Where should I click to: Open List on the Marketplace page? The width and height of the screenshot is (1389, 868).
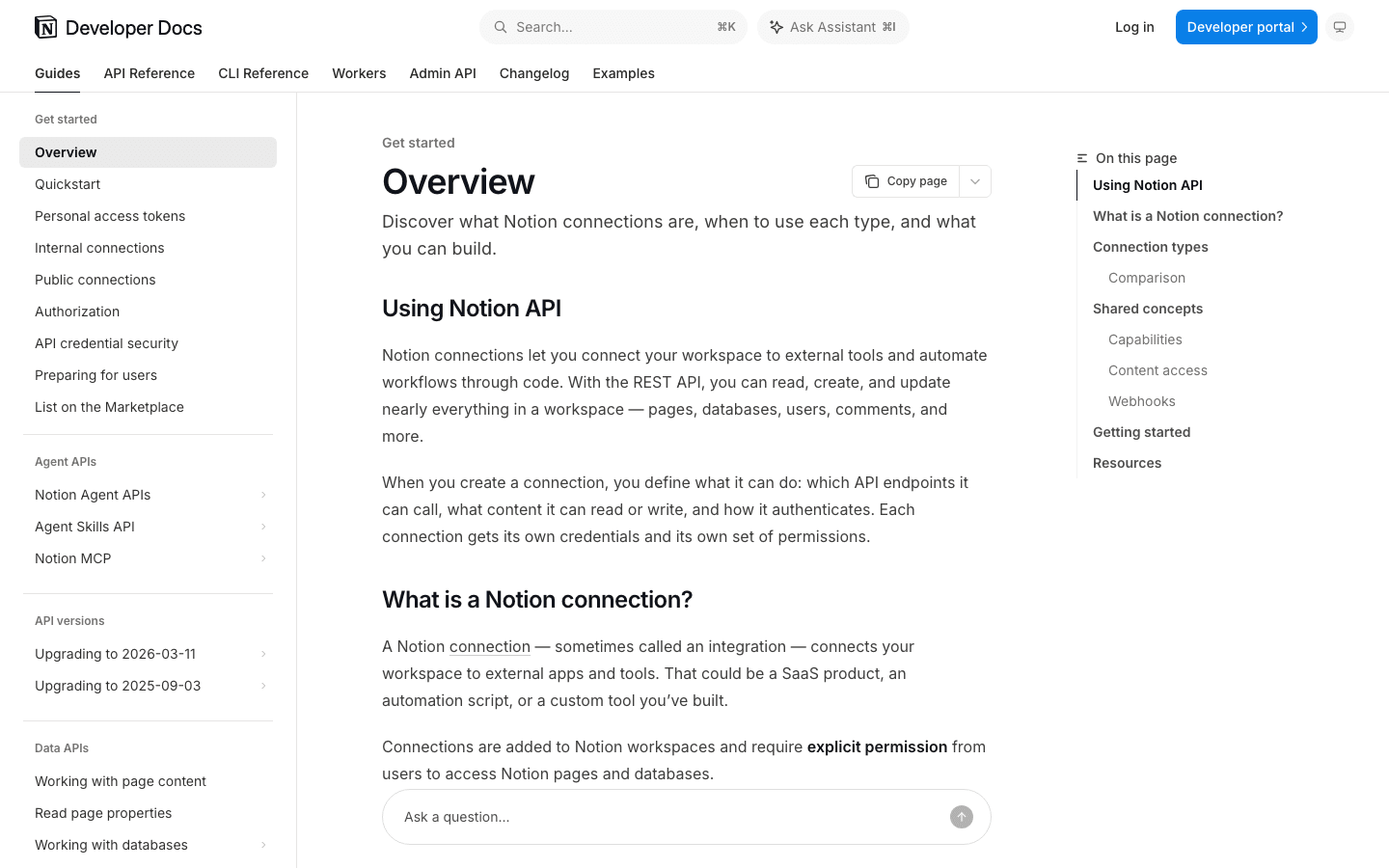(148, 407)
